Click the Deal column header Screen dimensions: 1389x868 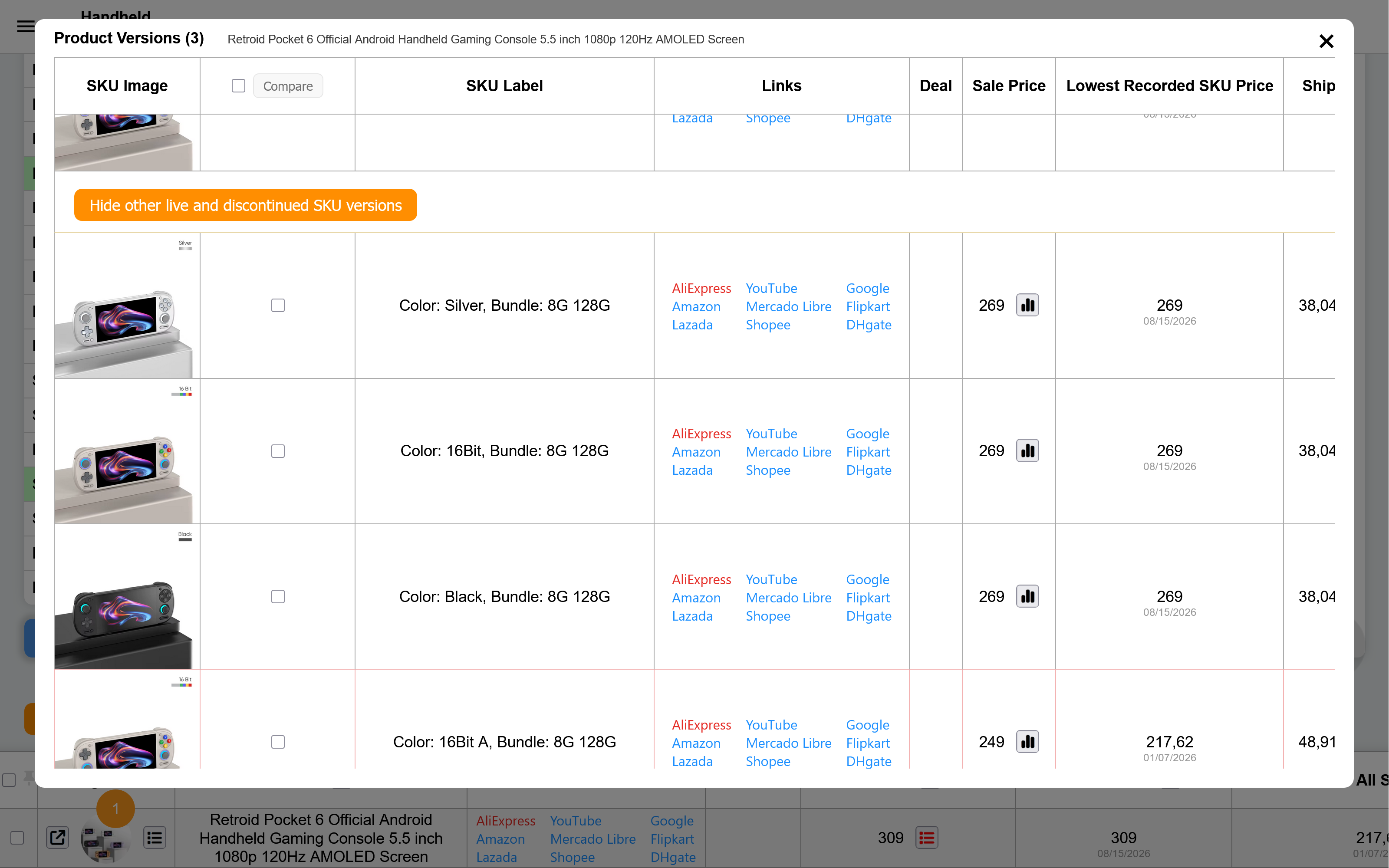coord(935,85)
